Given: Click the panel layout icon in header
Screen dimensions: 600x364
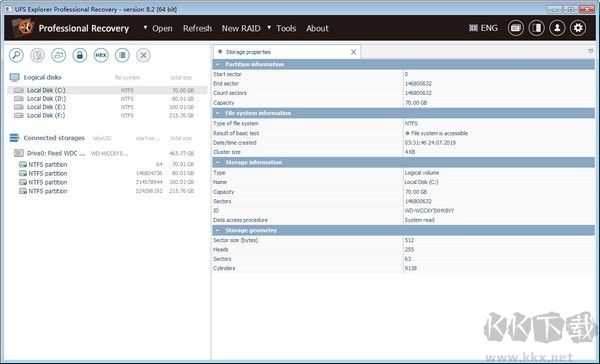Looking at the screenshot, I should (536, 28).
